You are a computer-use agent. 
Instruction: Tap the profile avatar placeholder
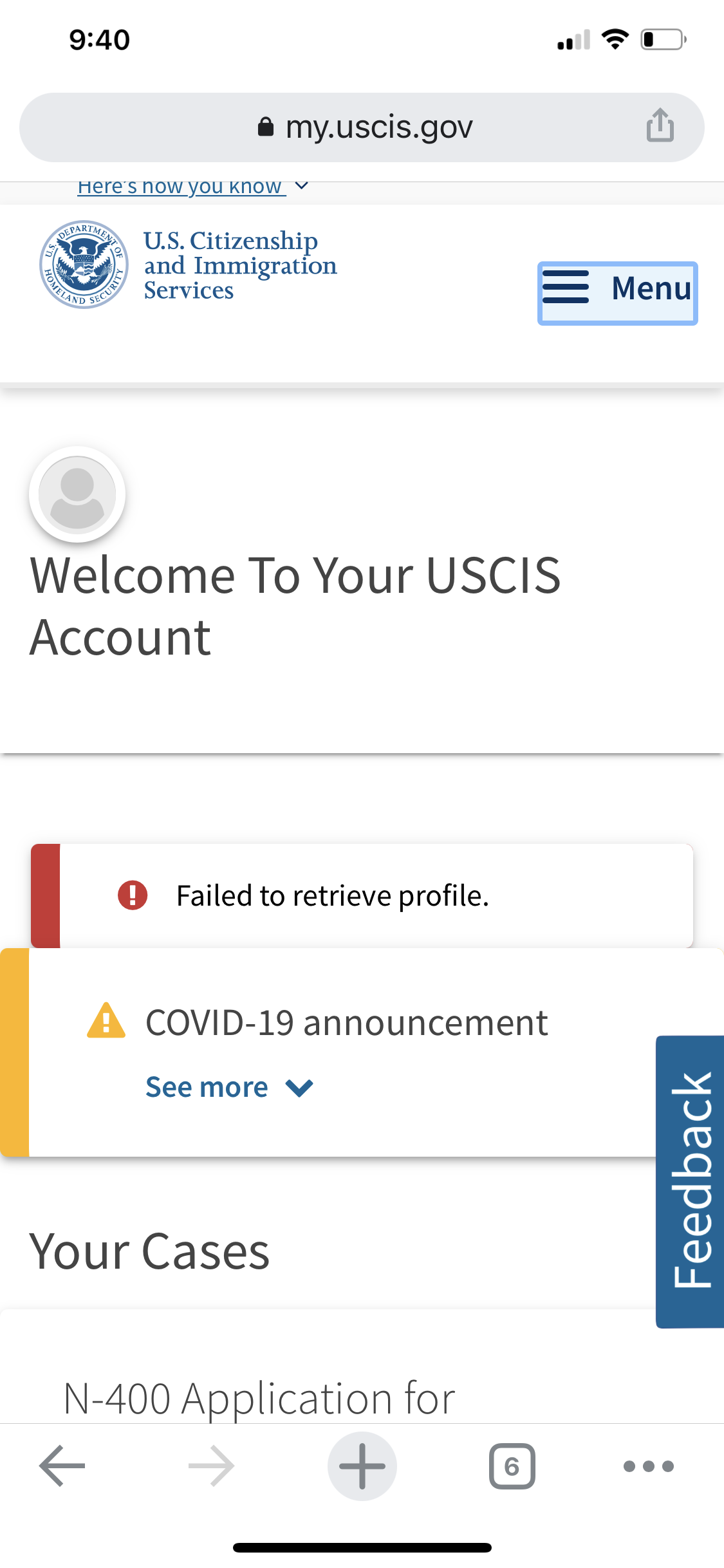tap(77, 494)
